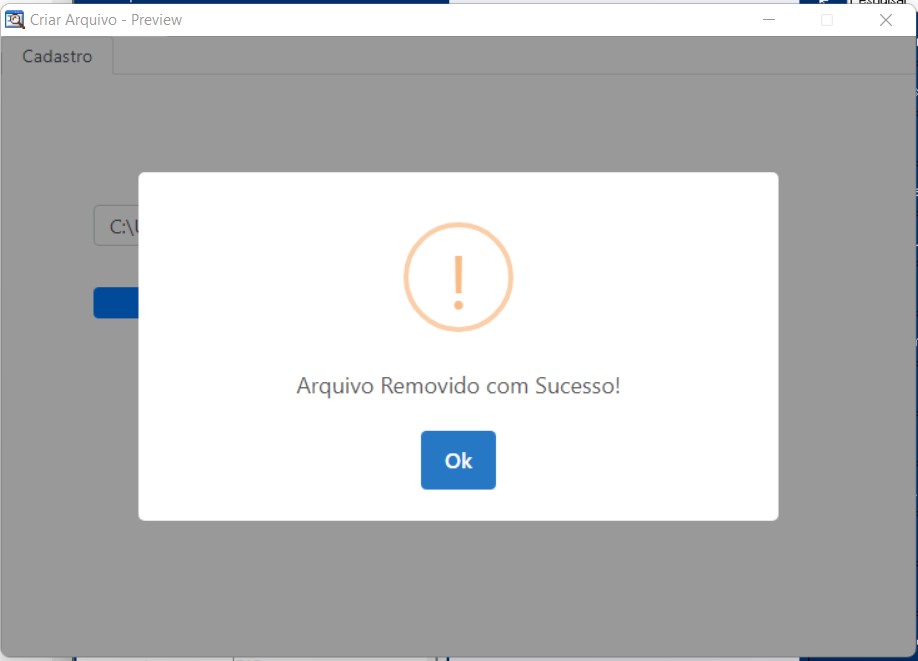Viewport: 918px width, 661px height.
Task: Click dimmed area right of the dialog box
Action: 845,350
